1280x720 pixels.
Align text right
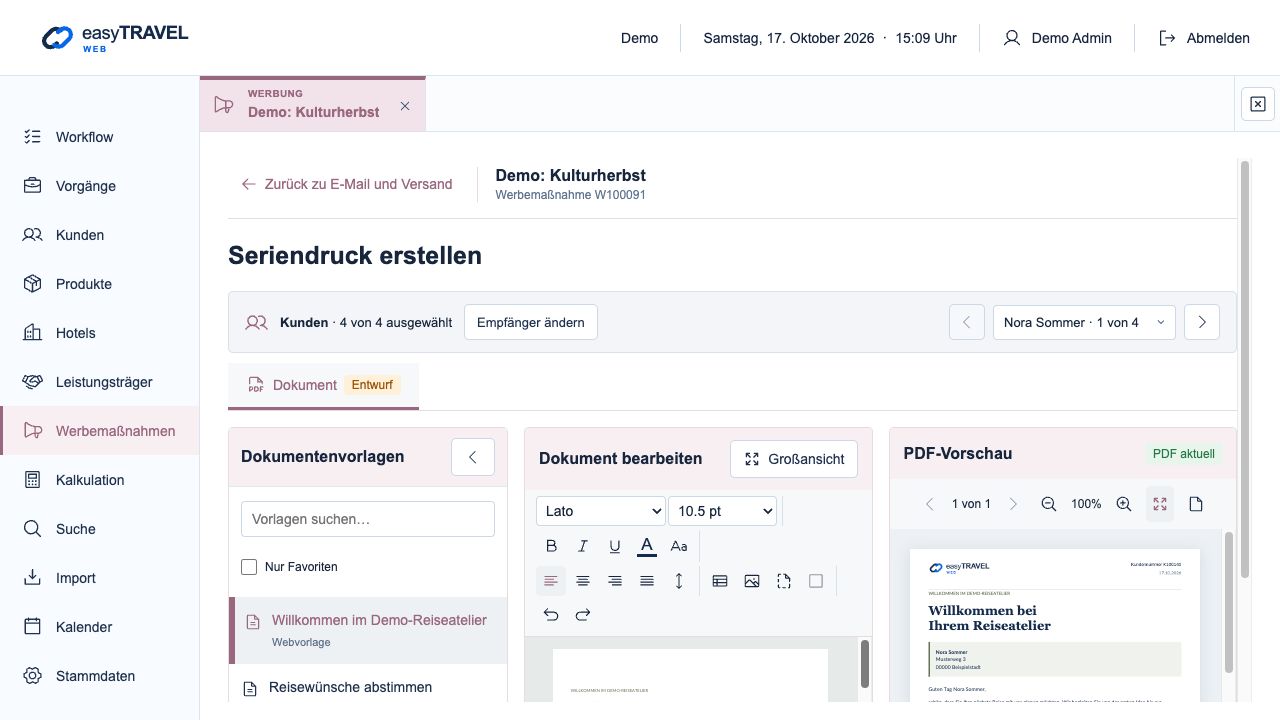tap(615, 581)
